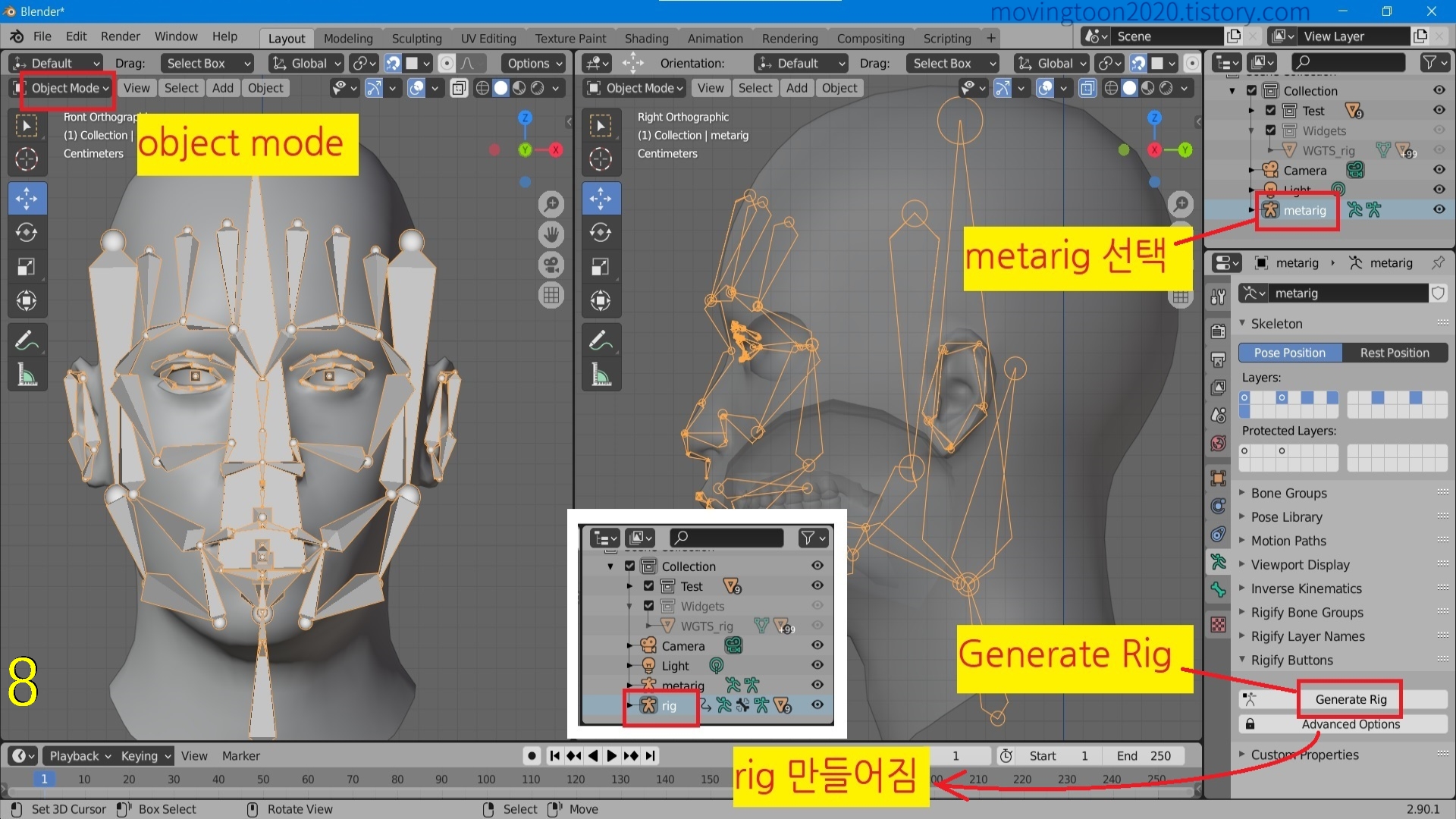This screenshot has width=1456, height=819.
Task: Open the Render properties tab icon
Action: click(x=1218, y=331)
